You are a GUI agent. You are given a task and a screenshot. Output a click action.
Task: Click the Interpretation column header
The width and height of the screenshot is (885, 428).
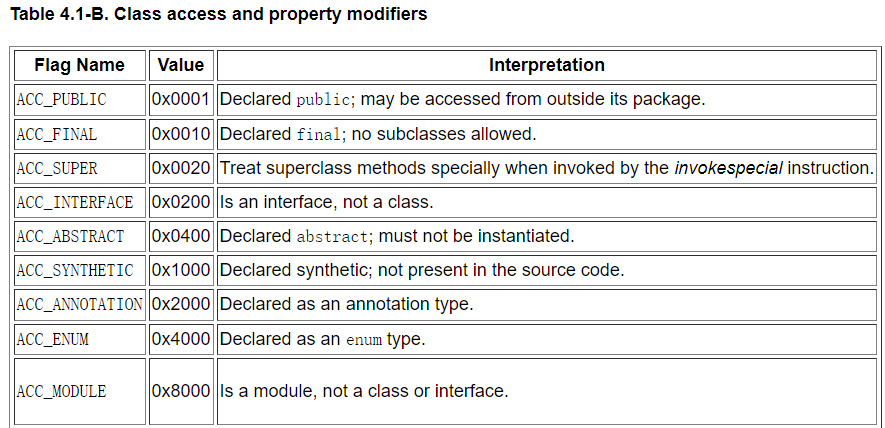click(x=546, y=65)
